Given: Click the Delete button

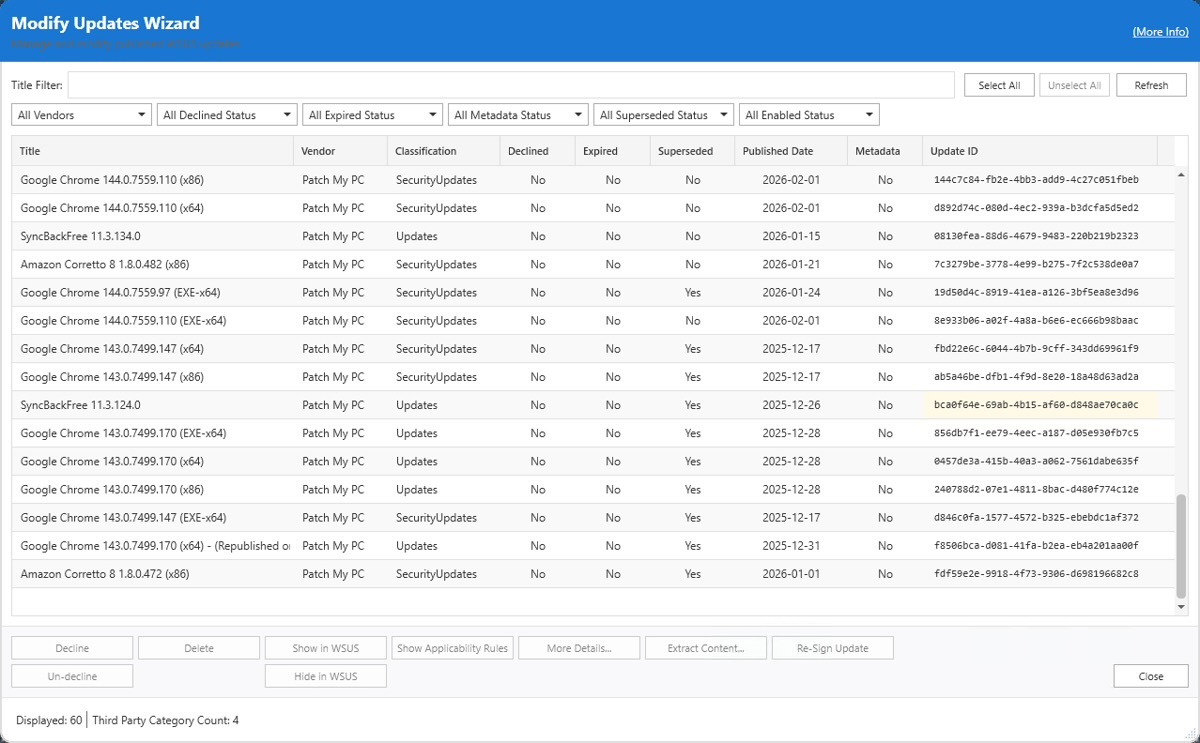Looking at the screenshot, I should click(199, 648).
